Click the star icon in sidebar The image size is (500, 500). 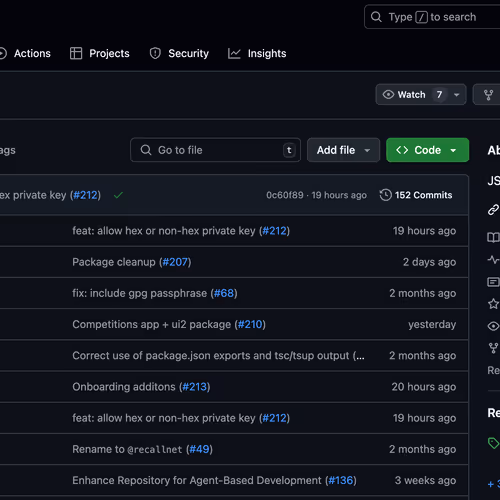[493, 304]
